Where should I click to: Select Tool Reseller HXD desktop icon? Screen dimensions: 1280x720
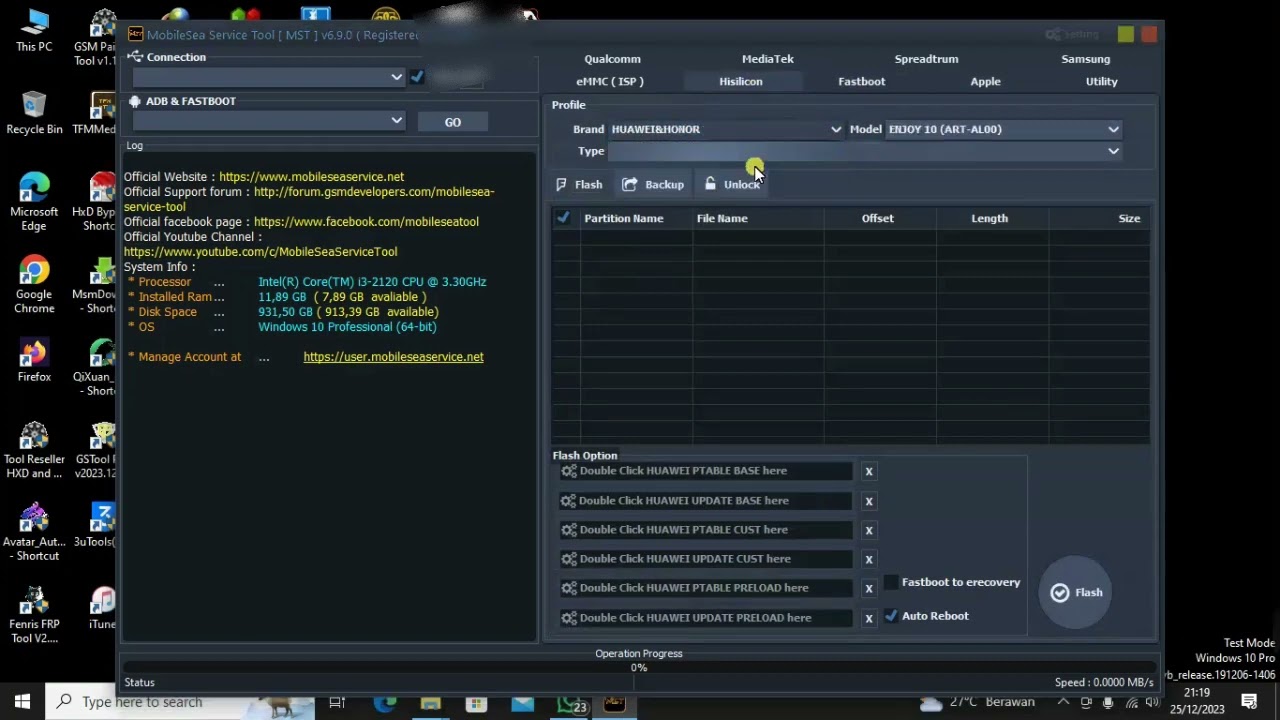click(34, 450)
